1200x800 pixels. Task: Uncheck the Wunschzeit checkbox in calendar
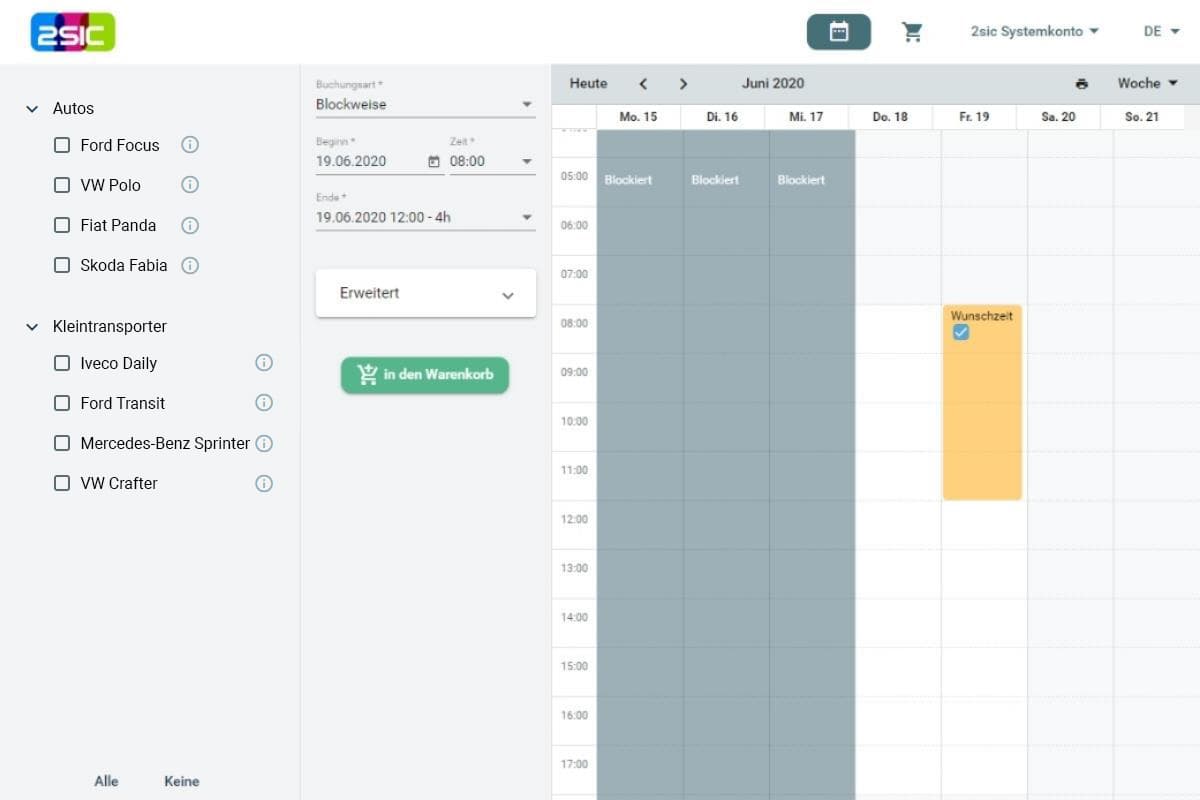click(961, 333)
